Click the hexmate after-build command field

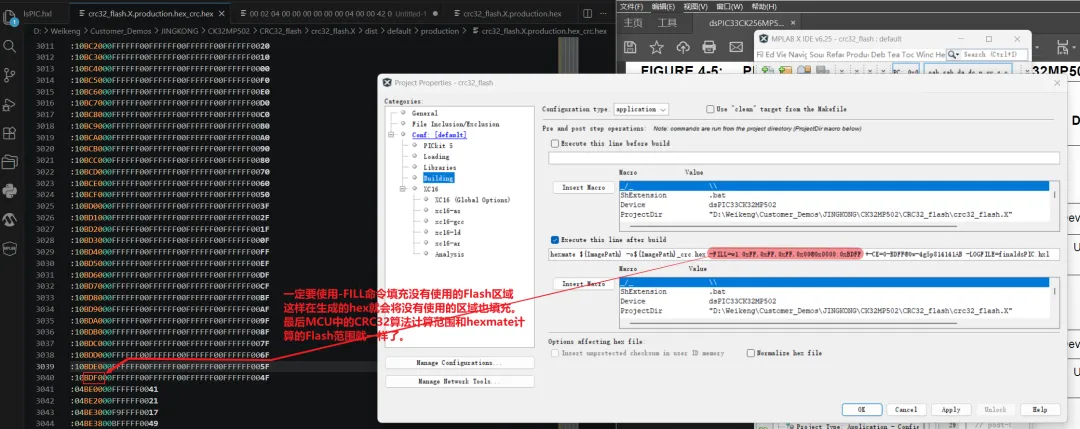click(804, 254)
